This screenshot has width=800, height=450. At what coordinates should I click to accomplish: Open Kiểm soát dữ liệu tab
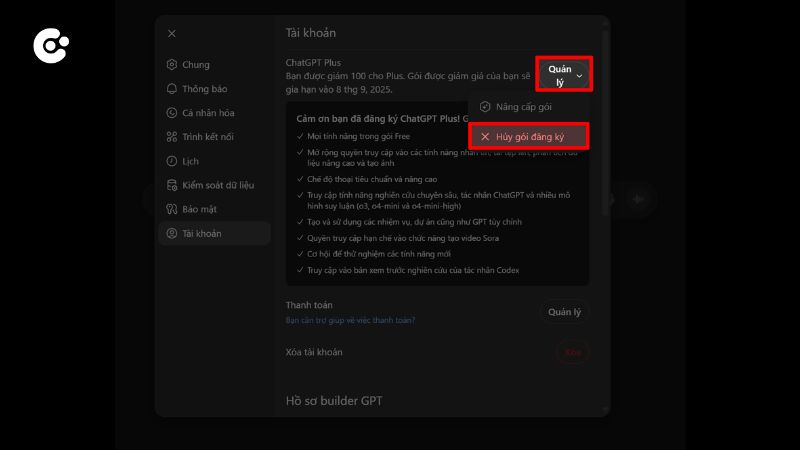click(214, 185)
